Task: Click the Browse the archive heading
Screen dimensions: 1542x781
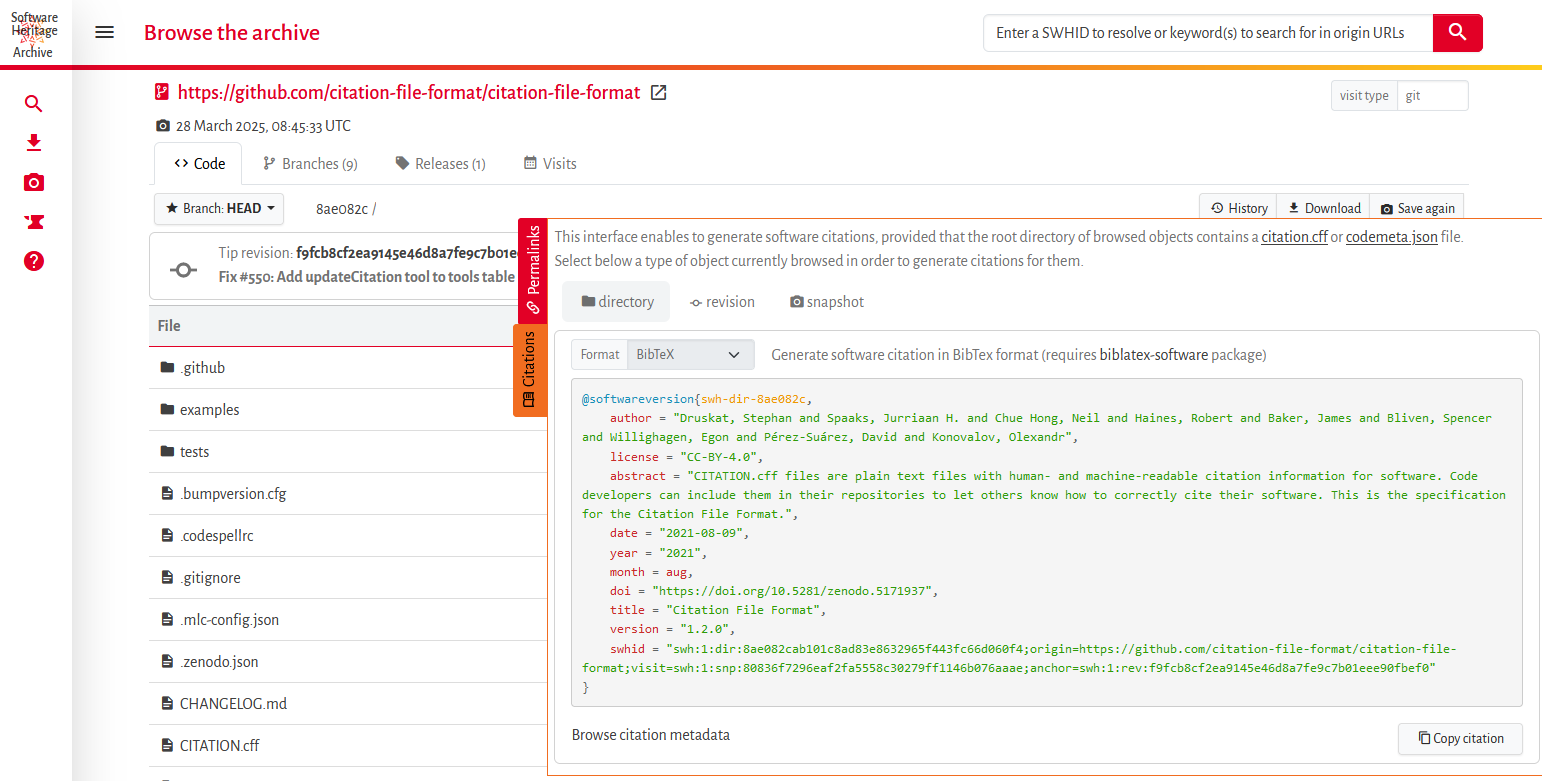Action: 232,33
